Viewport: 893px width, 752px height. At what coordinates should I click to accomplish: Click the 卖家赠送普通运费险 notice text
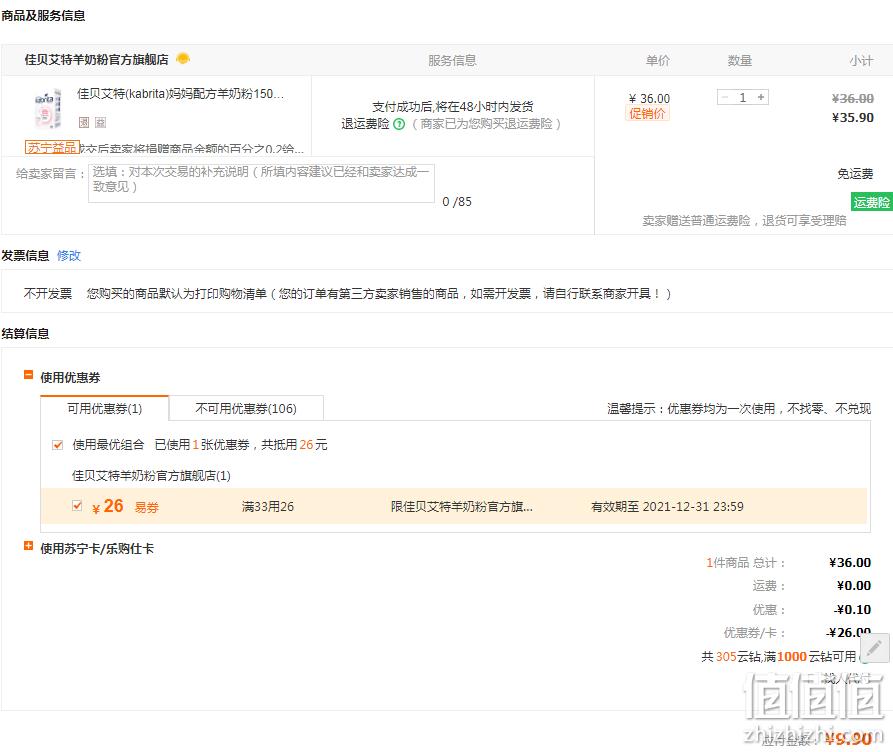(x=744, y=221)
